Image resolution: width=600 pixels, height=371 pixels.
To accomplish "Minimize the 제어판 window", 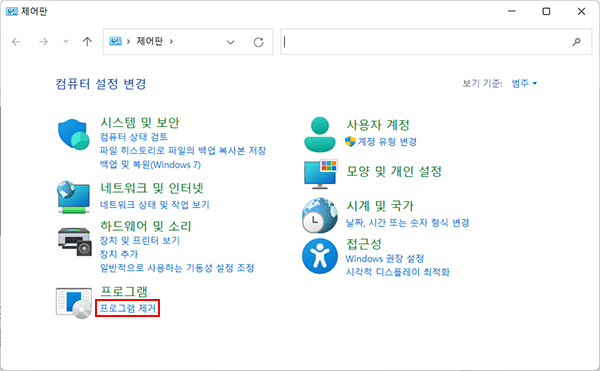I will click(x=511, y=11).
